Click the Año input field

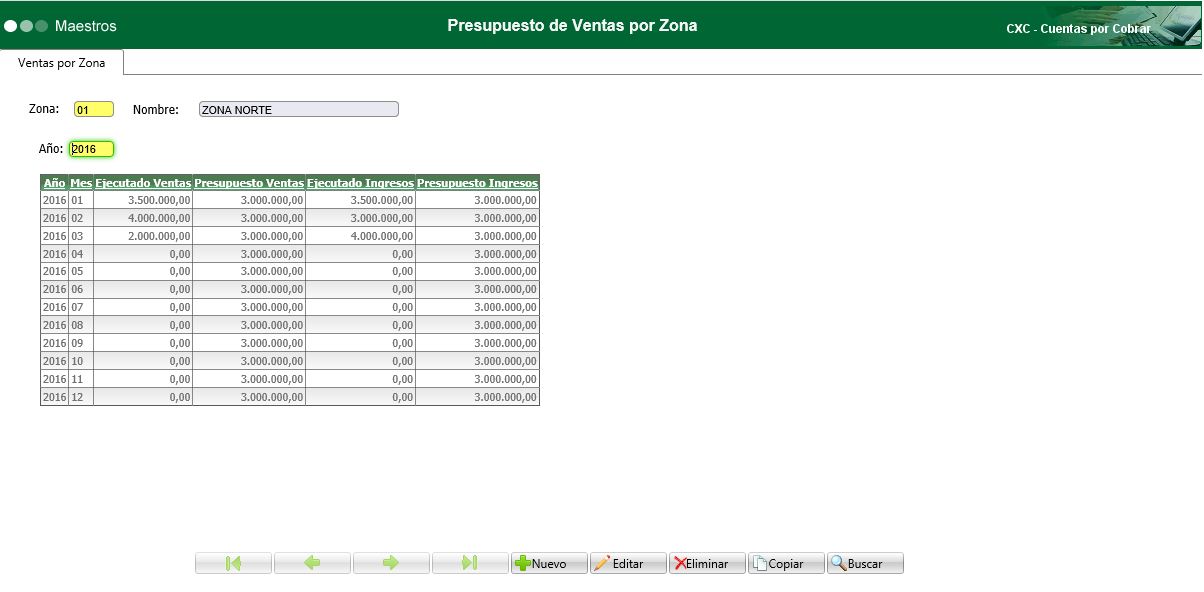[x=91, y=148]
